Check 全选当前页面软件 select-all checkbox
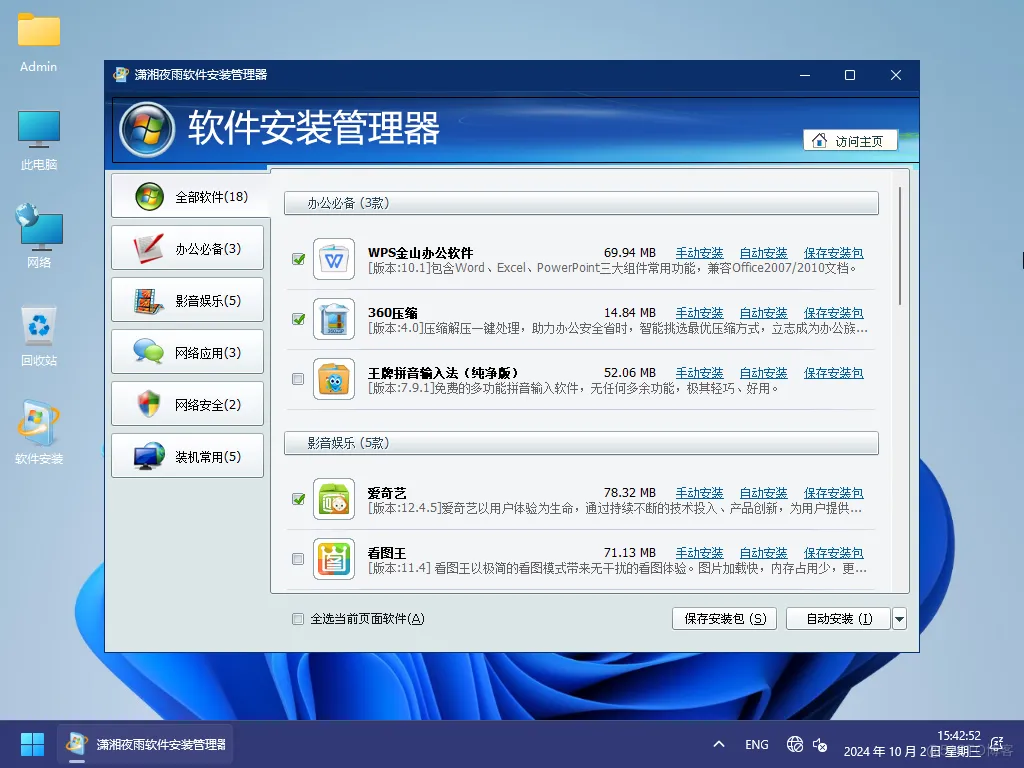Screen dimensions: 1024x768 [298, 618]
